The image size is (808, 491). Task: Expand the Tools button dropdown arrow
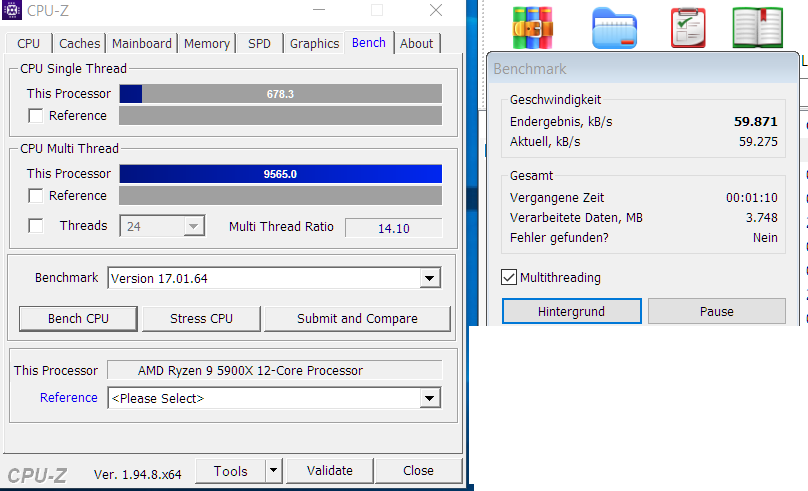point(274,470)
